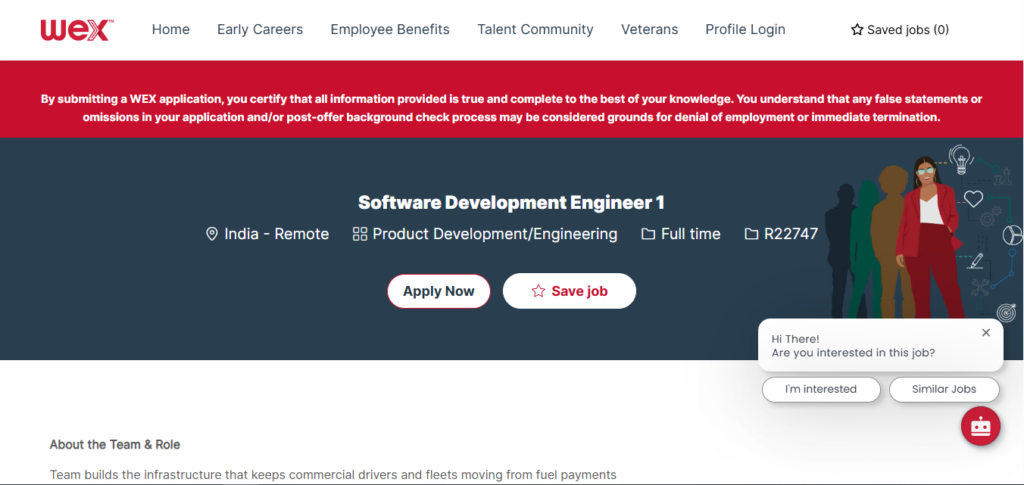Go to Early Careers page

tap(260, 29)
